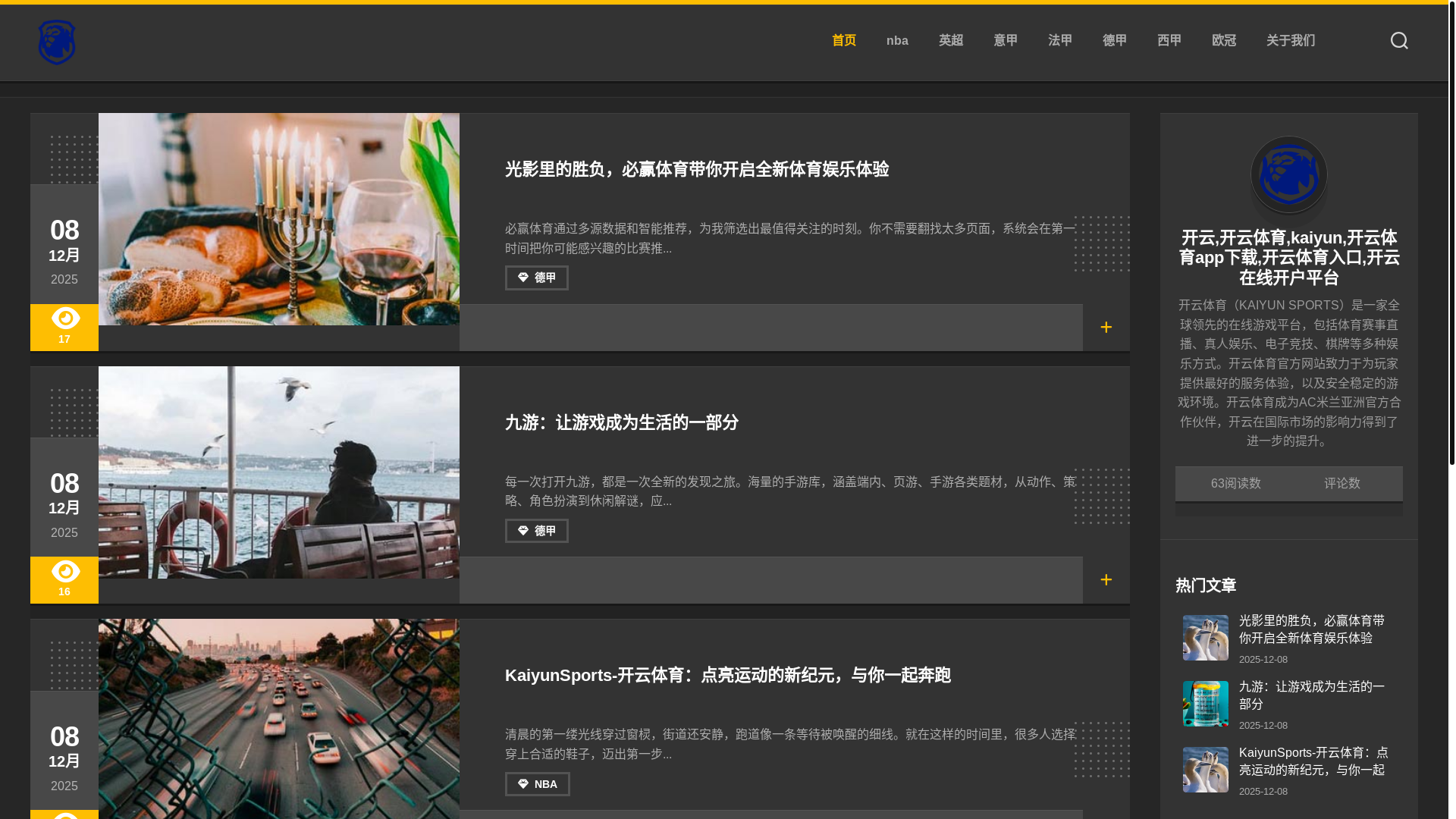The image size is (1456, 819).
Task: Click thumbnail beside sidebar 光影里的胜负 article
Action: (x=1206, y=638)
